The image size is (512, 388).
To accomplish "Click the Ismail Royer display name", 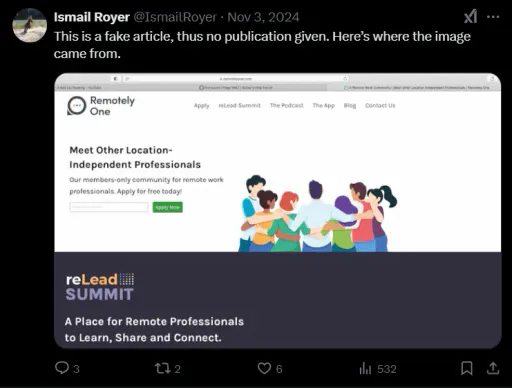I will pyautogui.click(x=92, y=17).
